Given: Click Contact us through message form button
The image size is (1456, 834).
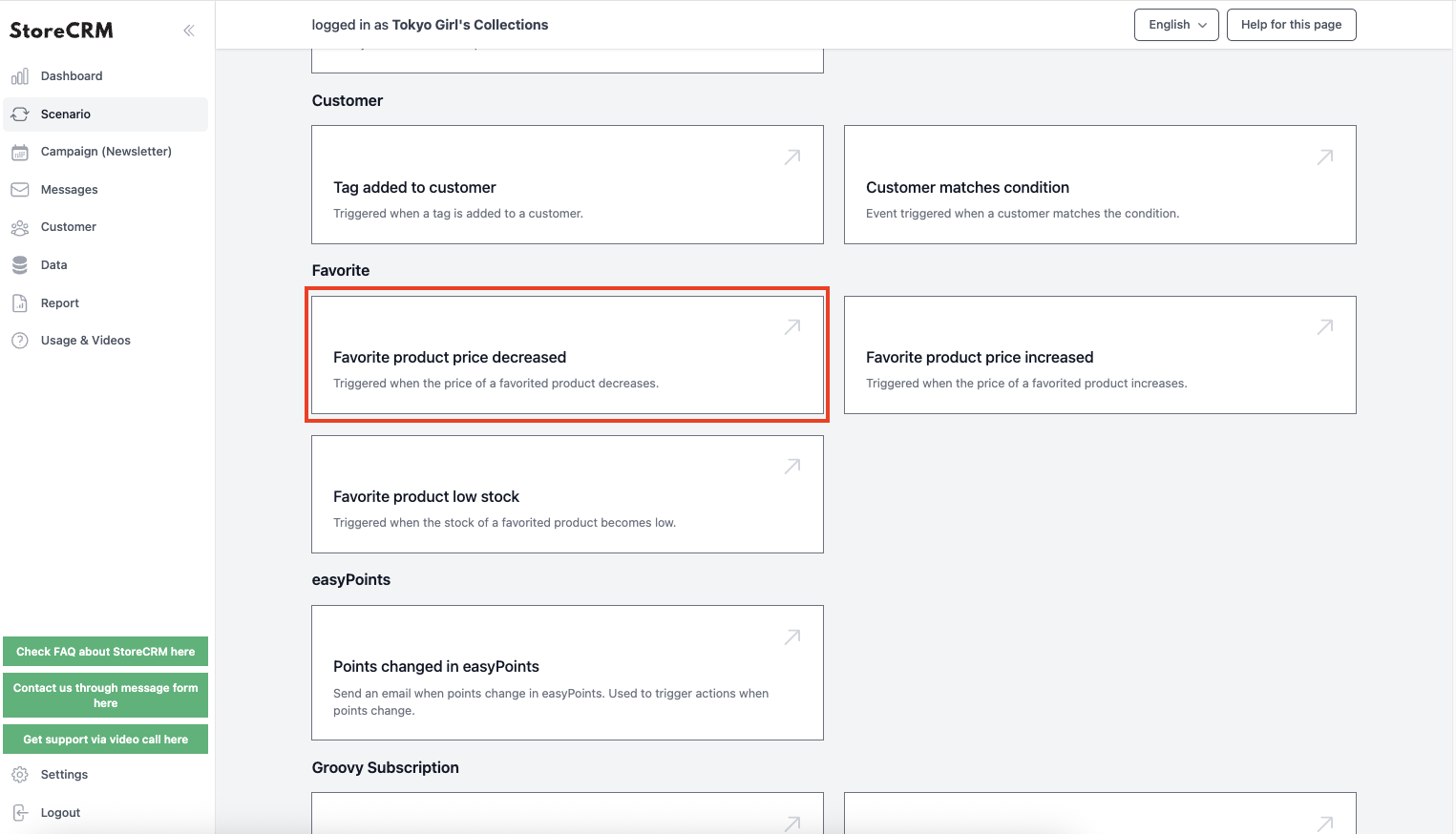Looking at the screenshot, I should (x=105, y=696).
